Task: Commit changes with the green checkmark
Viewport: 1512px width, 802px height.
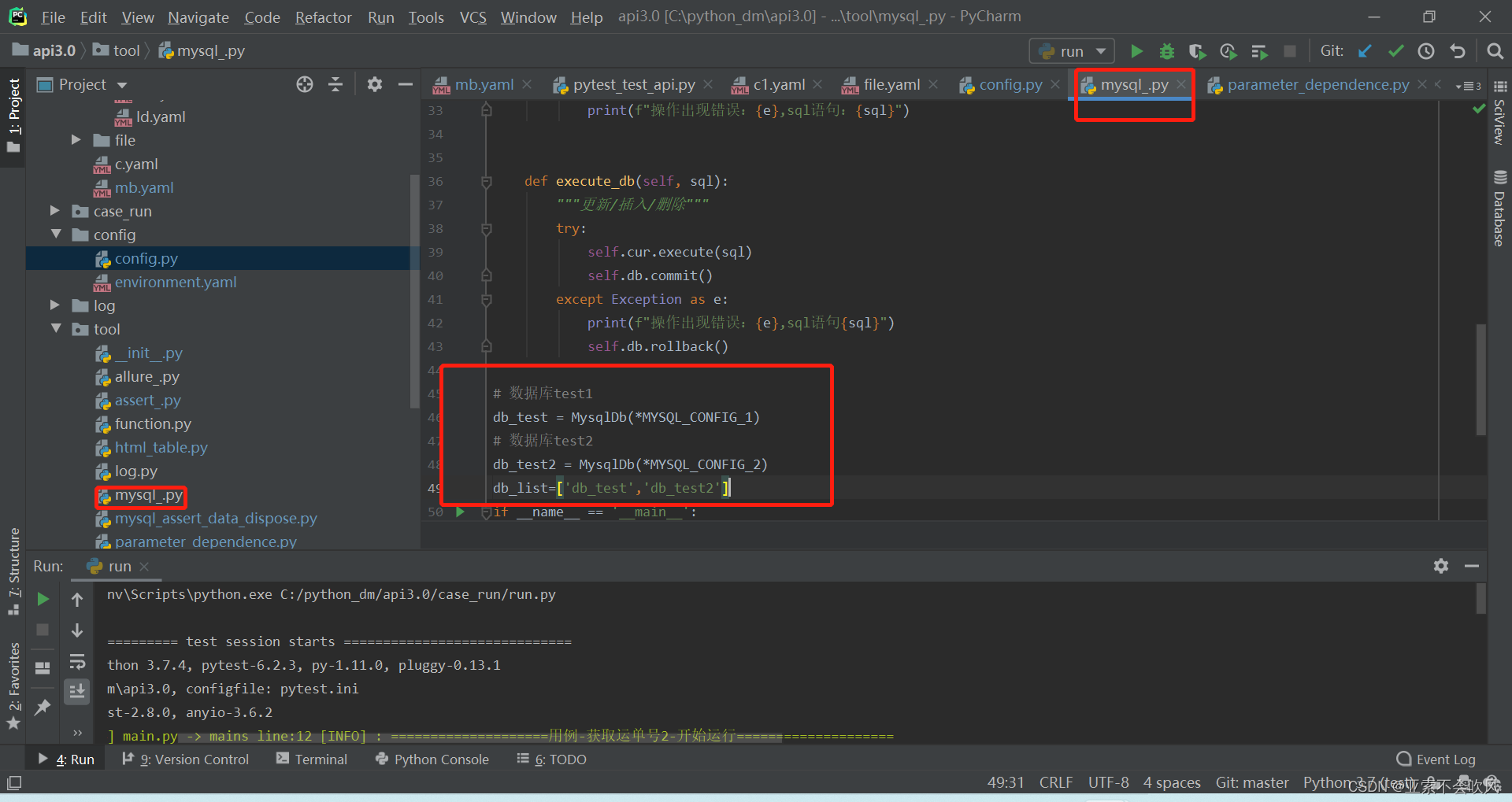Action: pos(1395,51)
